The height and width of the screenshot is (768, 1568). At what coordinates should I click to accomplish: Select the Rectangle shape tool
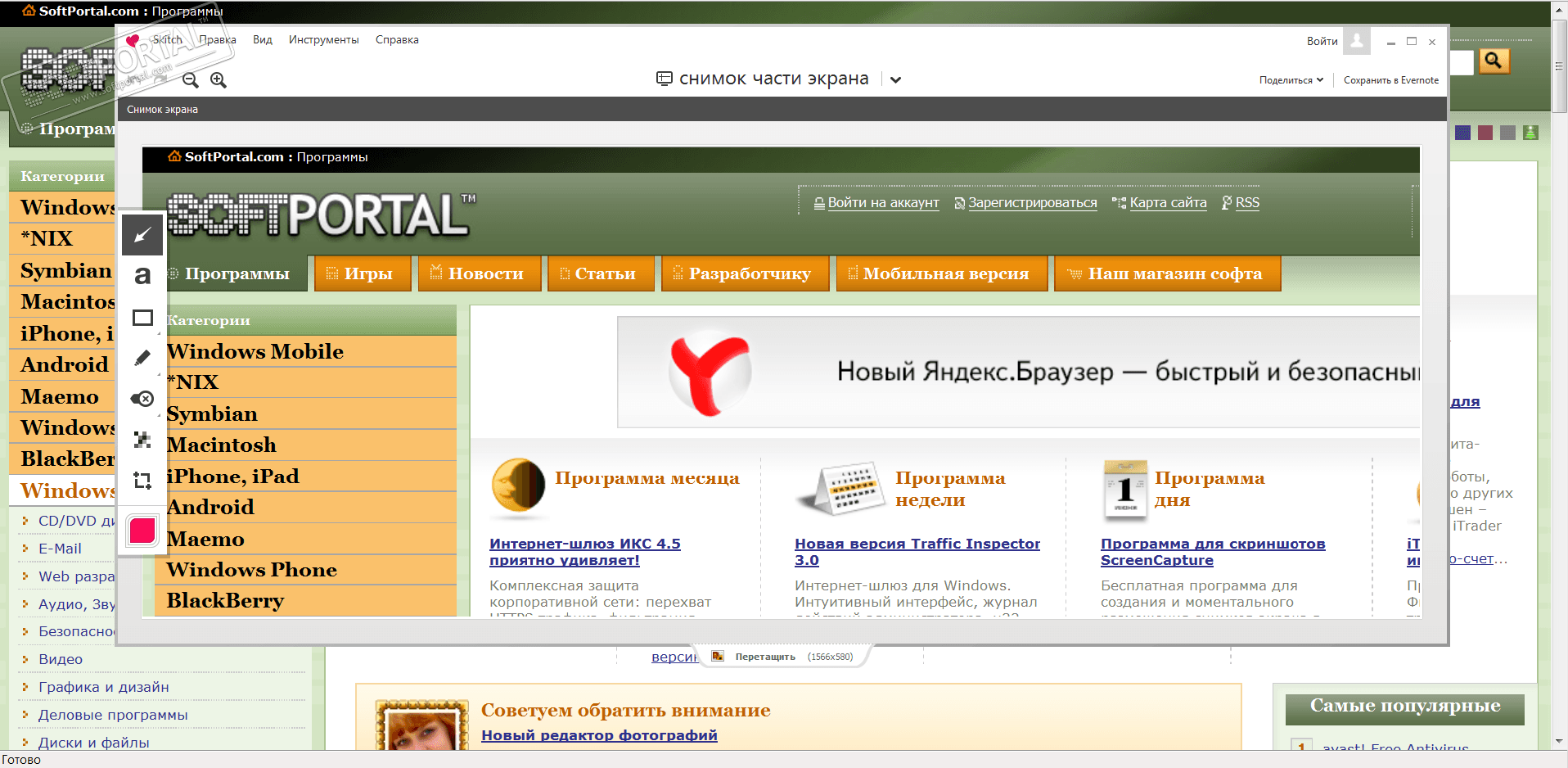(142, 317)
